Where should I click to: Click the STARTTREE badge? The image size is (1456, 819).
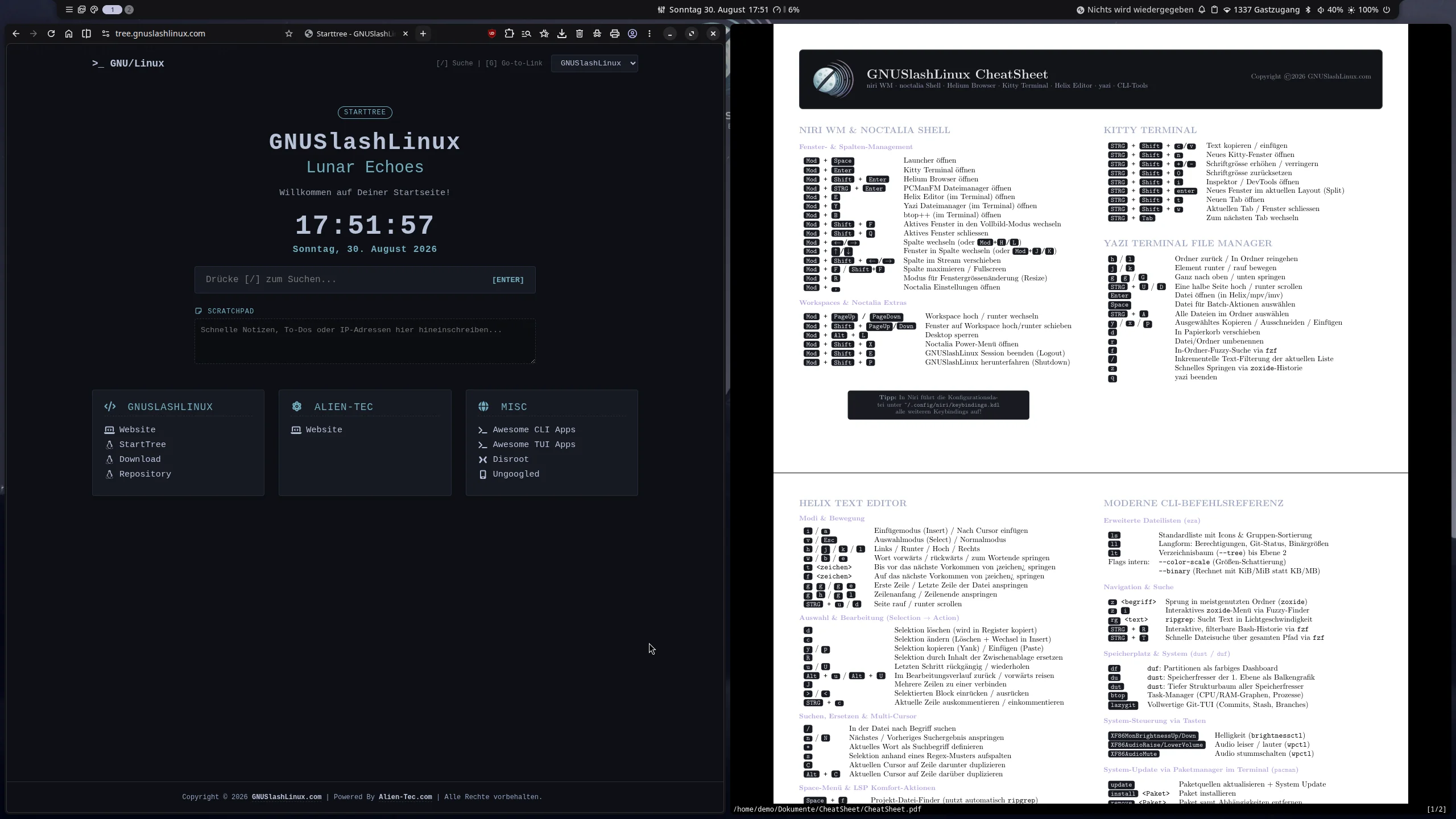pos(365,112)
